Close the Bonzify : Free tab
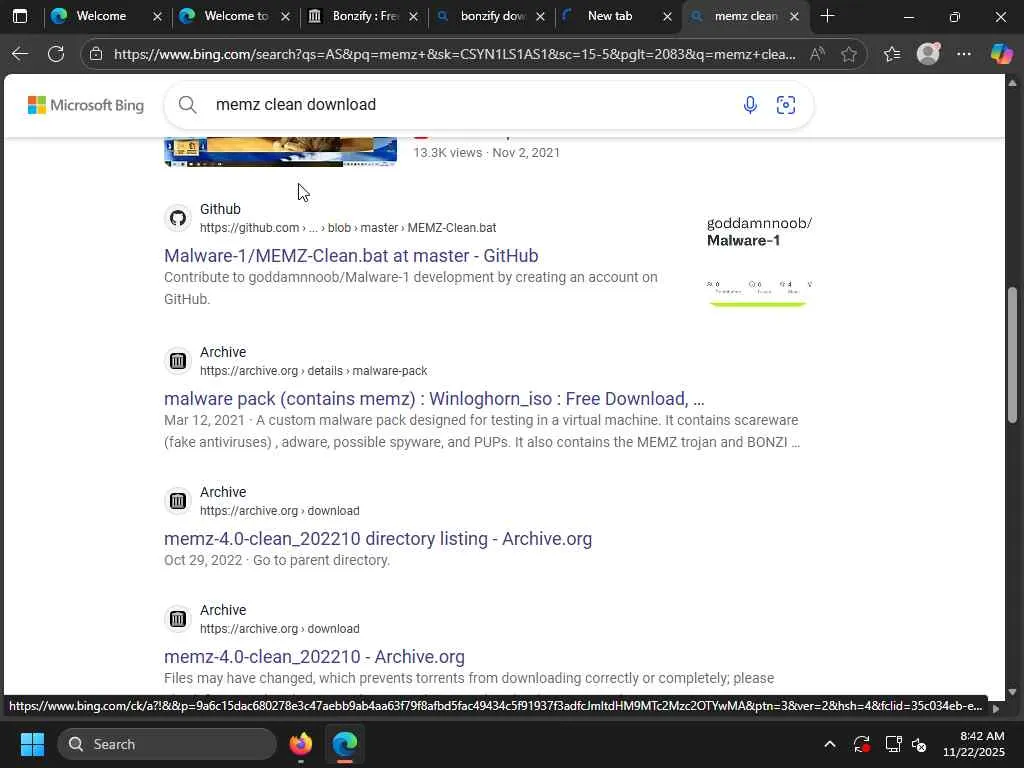The height and width of the screenshot is (768, 1024). (x=413, y=16)
